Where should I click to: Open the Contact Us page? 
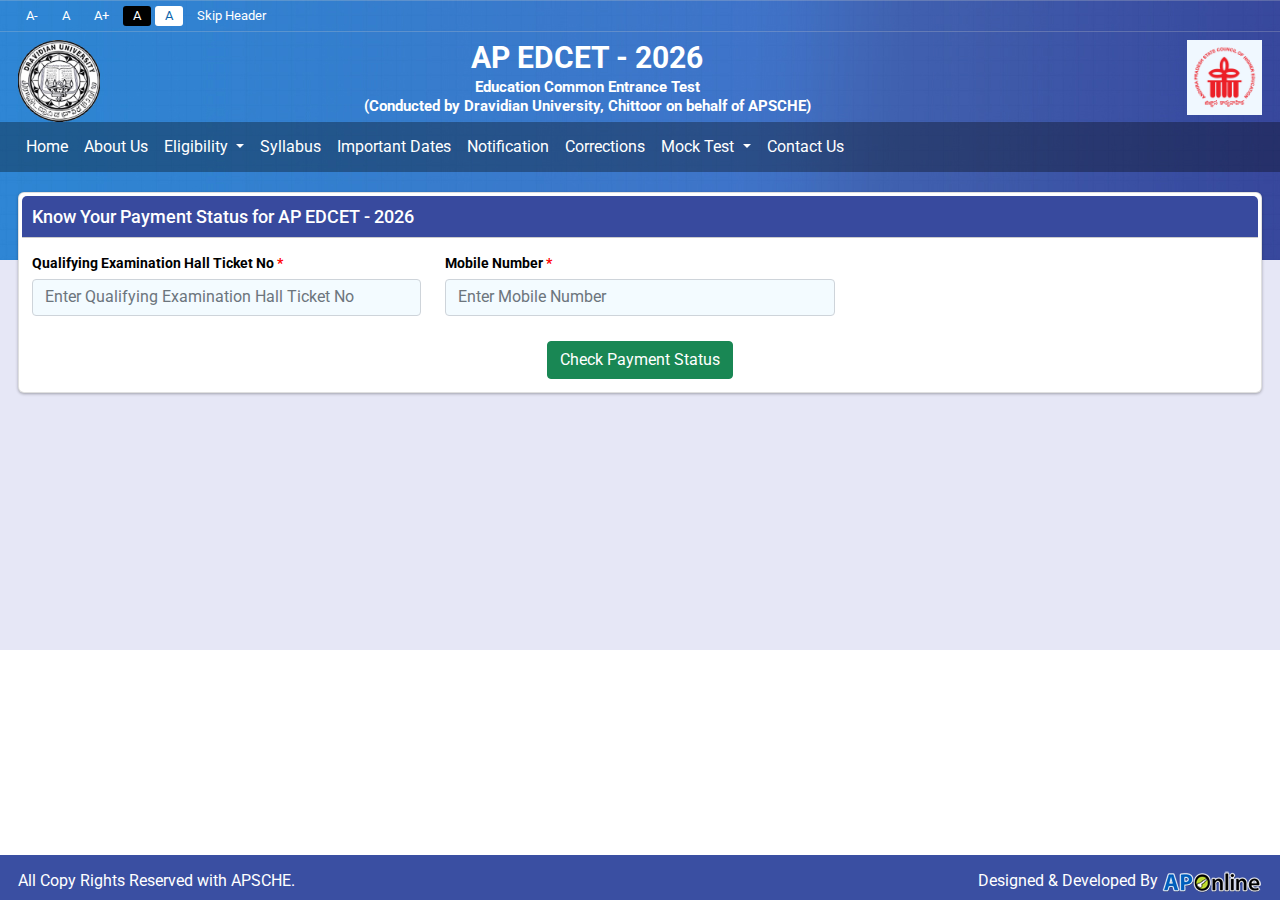pyautogui.click(x=805, y=146)
